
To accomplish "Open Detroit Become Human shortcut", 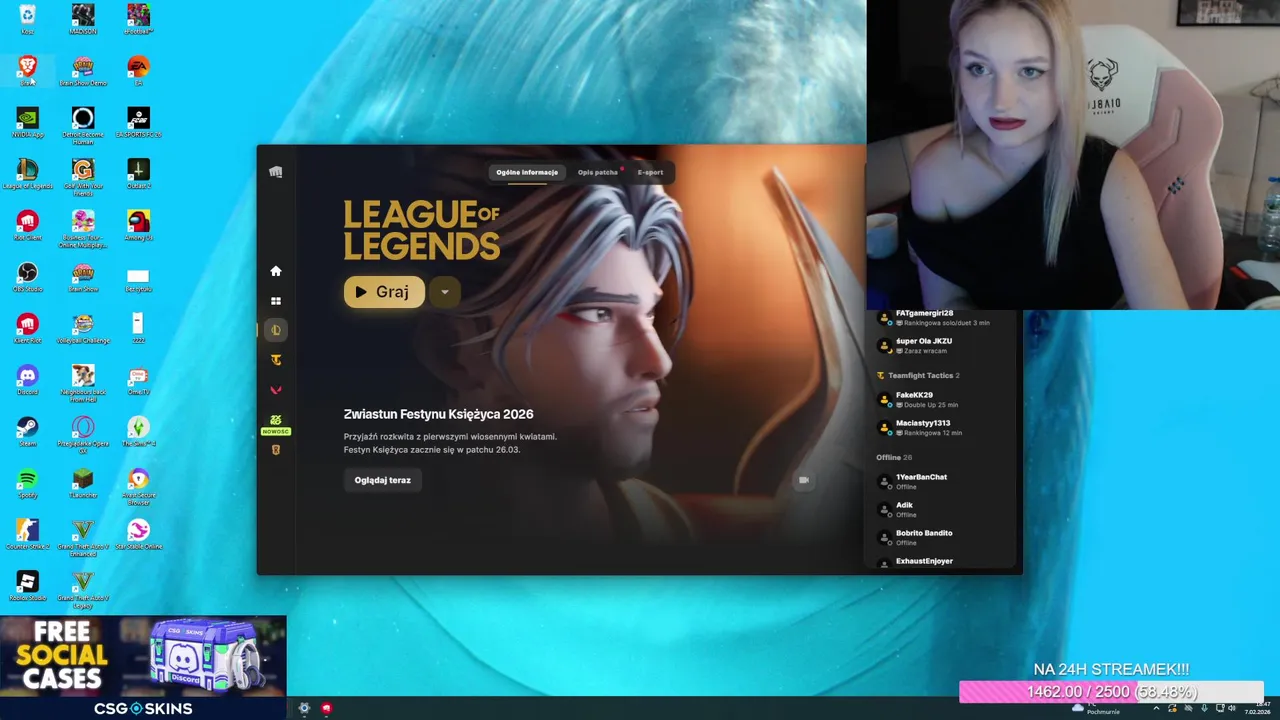I will pyautogui.click(x=83, y=125).
